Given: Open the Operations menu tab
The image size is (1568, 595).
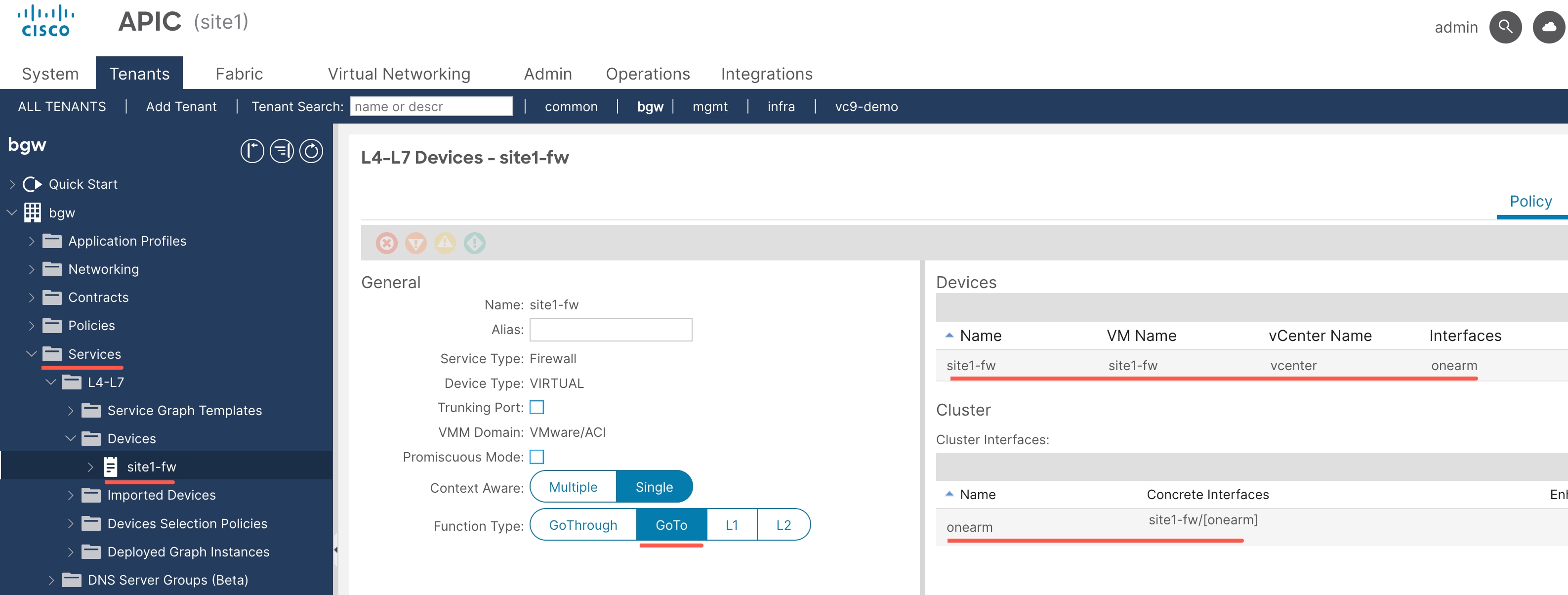Looking at the screenshot, I should point(648,74).
